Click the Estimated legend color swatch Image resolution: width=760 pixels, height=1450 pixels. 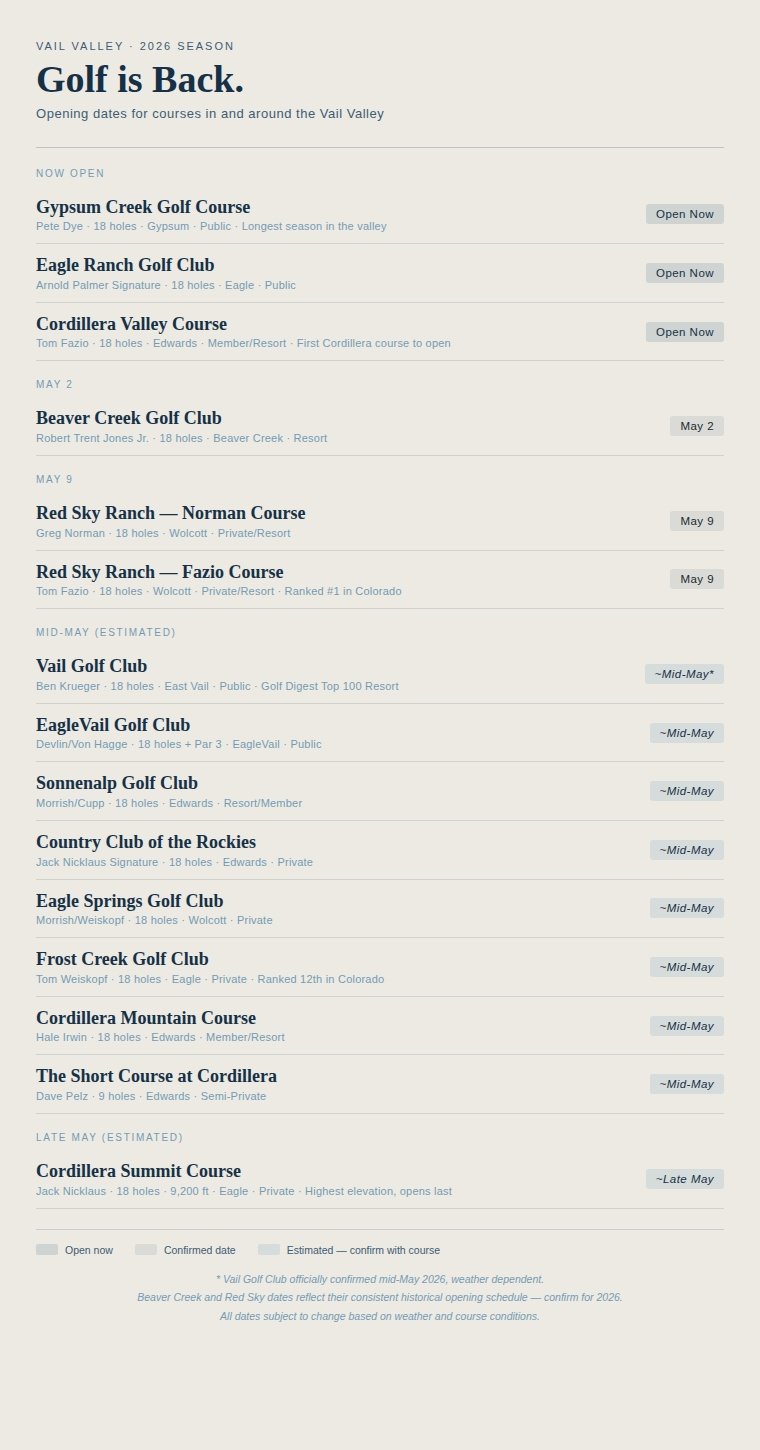coord(269,1250)
